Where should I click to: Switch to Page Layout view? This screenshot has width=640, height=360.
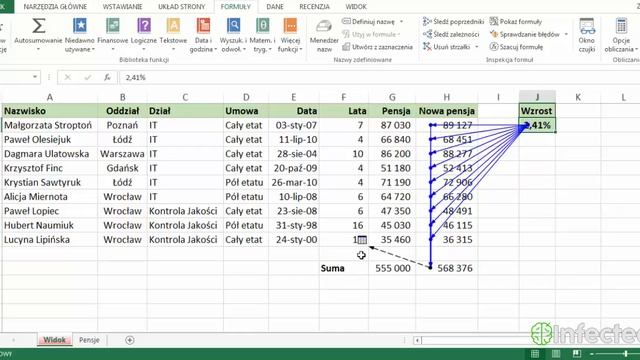[x=556, y=354]
